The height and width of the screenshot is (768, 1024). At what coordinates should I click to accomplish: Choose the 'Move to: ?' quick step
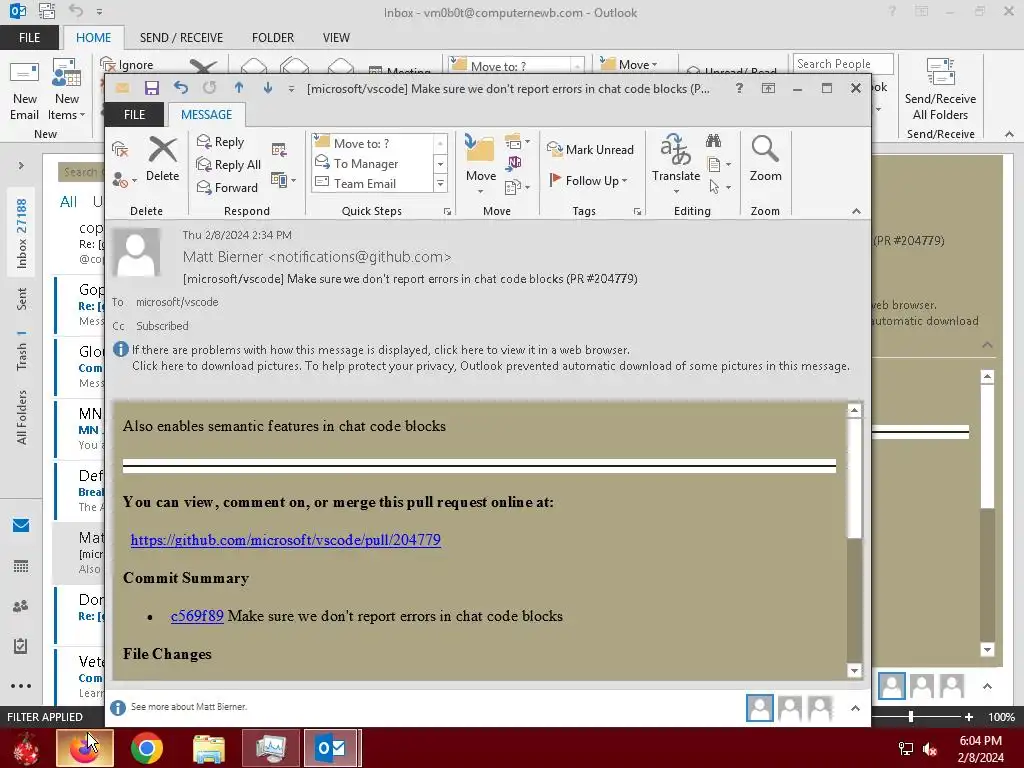tap(371, 143)
